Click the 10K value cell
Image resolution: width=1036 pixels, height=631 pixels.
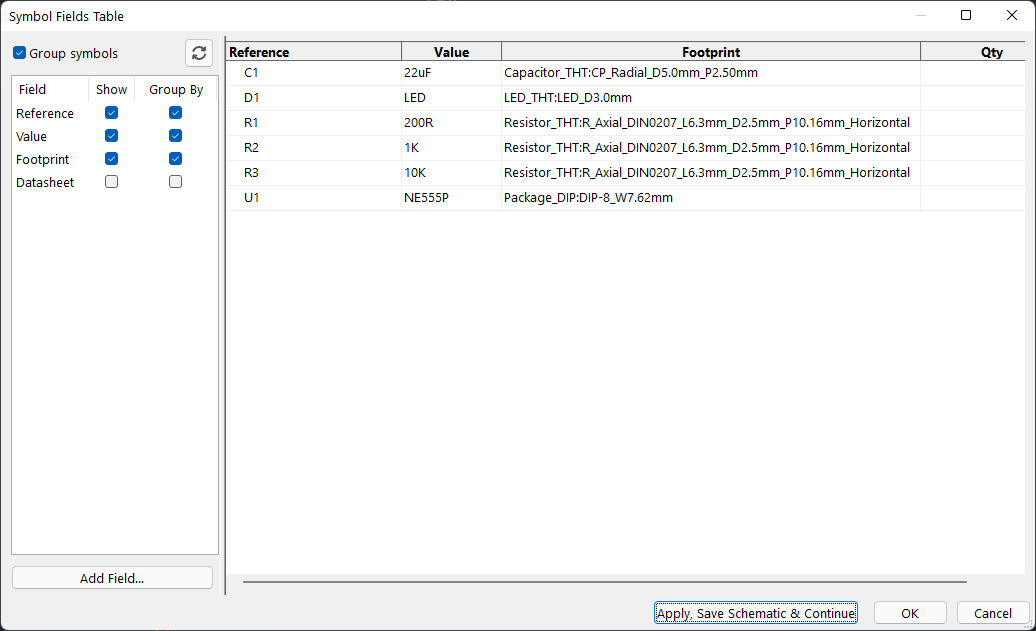click(x=451, y=173)
